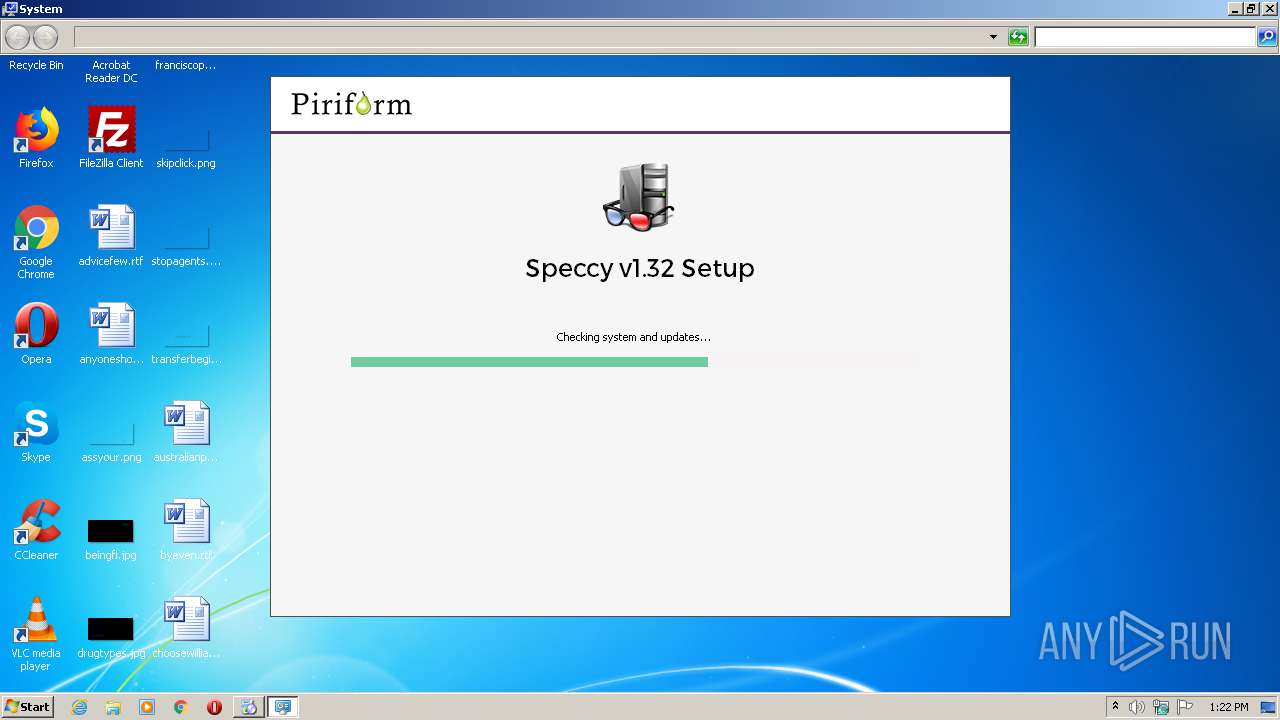This screenshot has height=720, width=1280.
Task: Expand the address bar history dropdown
Action: click(x=993, y=37)
